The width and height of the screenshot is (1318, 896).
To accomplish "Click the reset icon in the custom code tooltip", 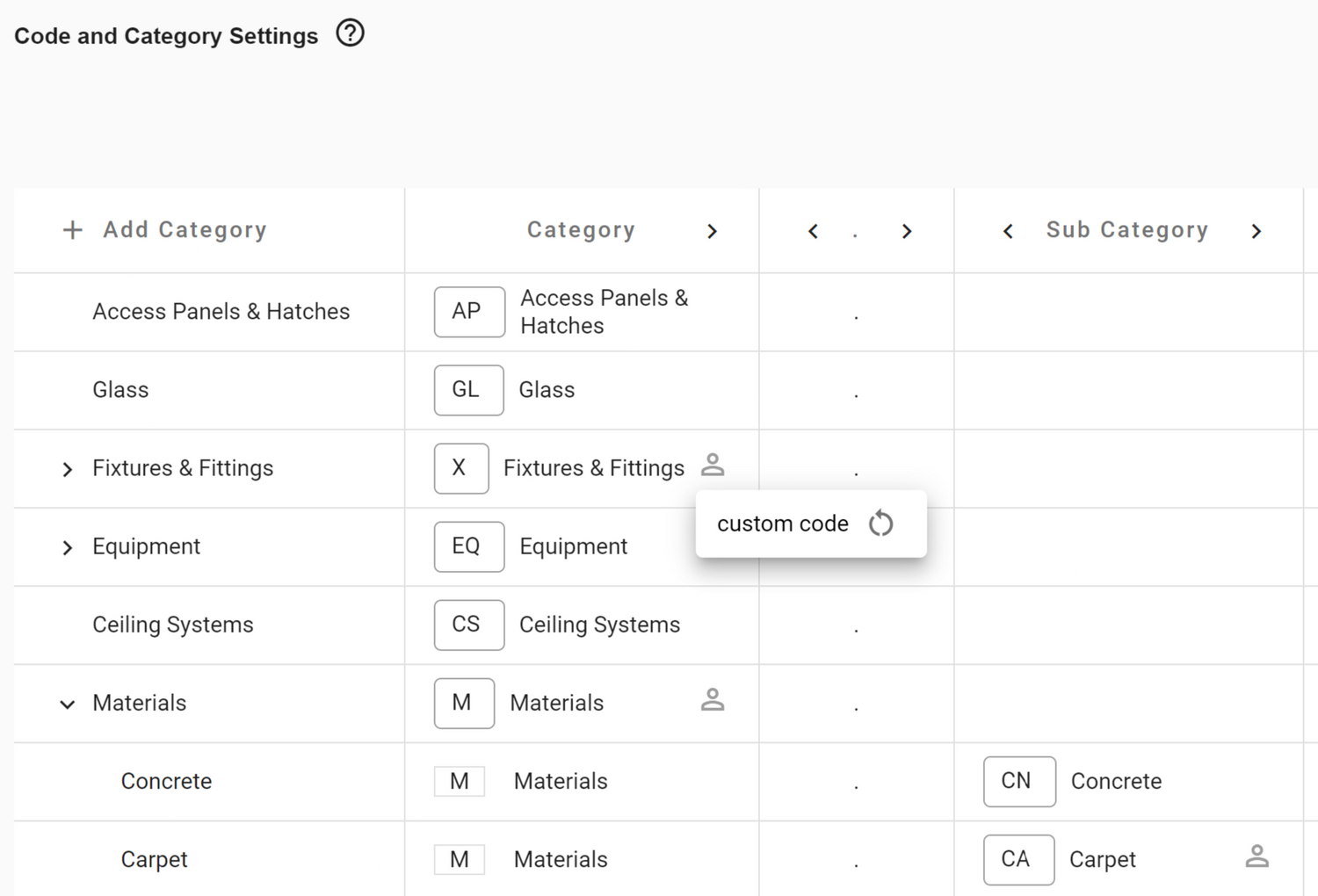I will [880, 523].
